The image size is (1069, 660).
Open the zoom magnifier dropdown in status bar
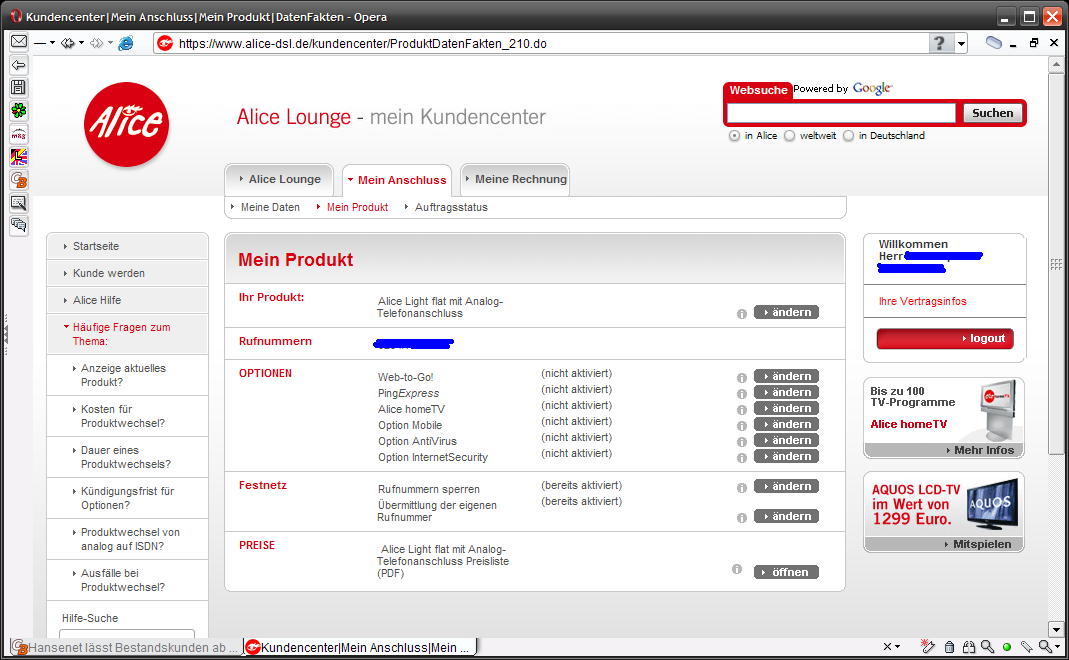click(1057, 646)
